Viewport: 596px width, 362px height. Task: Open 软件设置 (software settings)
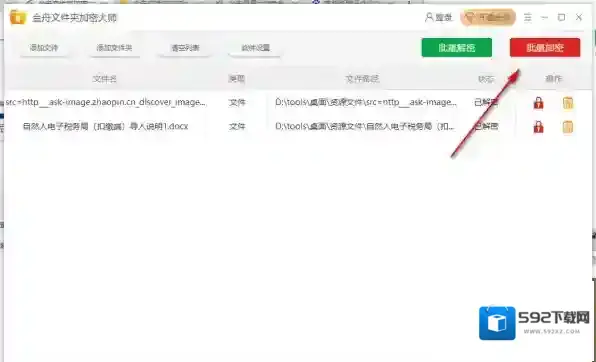click(x=255, y=48)
